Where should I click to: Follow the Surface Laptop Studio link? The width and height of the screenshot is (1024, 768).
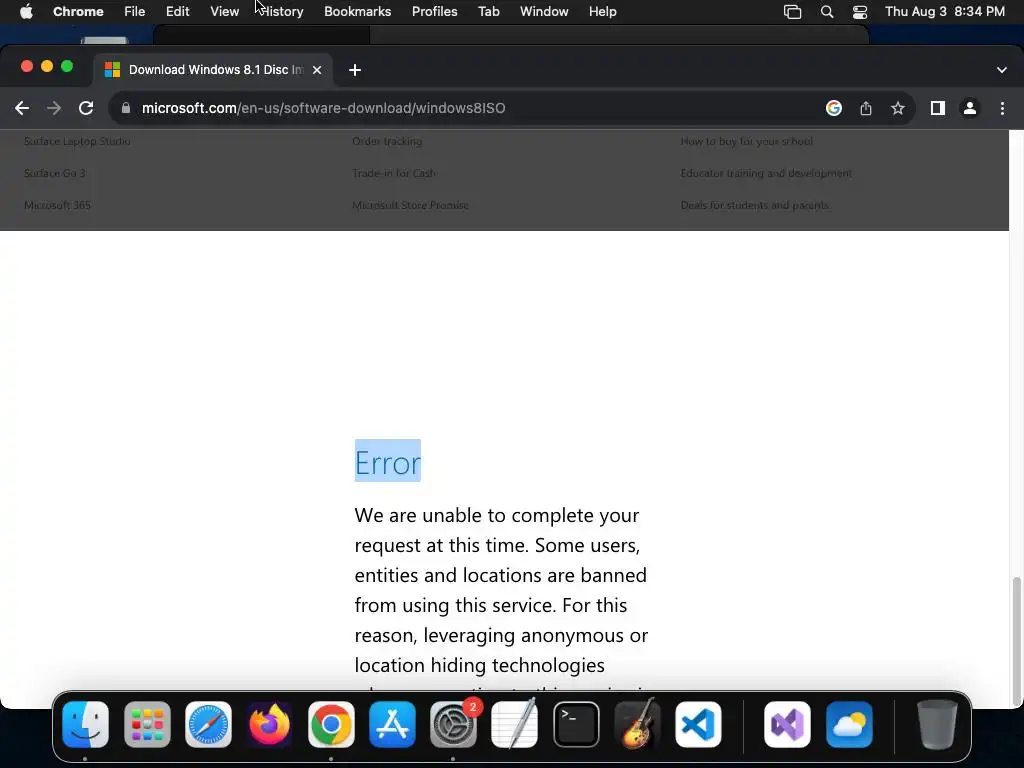(x=77, y=141)
